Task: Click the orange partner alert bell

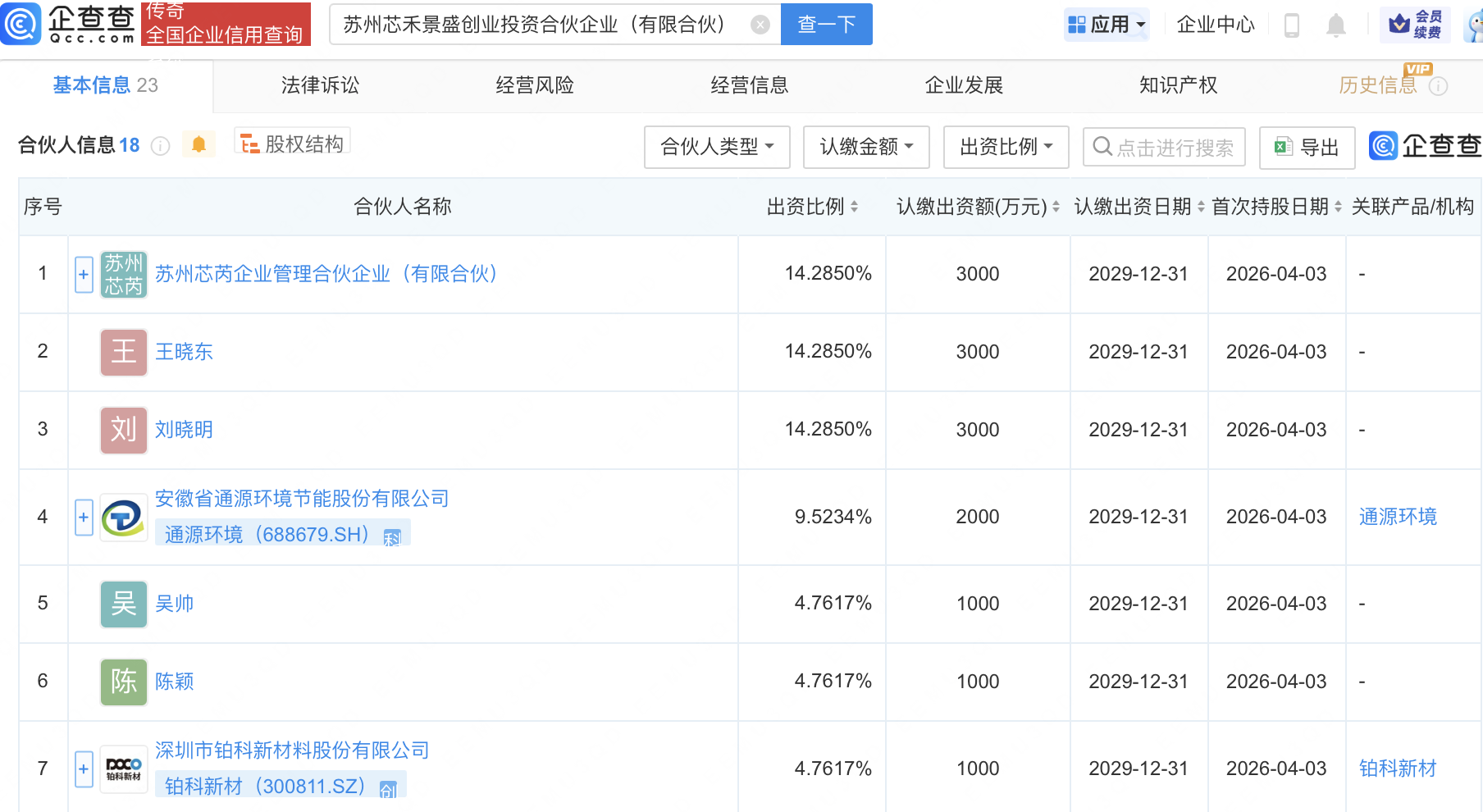Action: 198,145
